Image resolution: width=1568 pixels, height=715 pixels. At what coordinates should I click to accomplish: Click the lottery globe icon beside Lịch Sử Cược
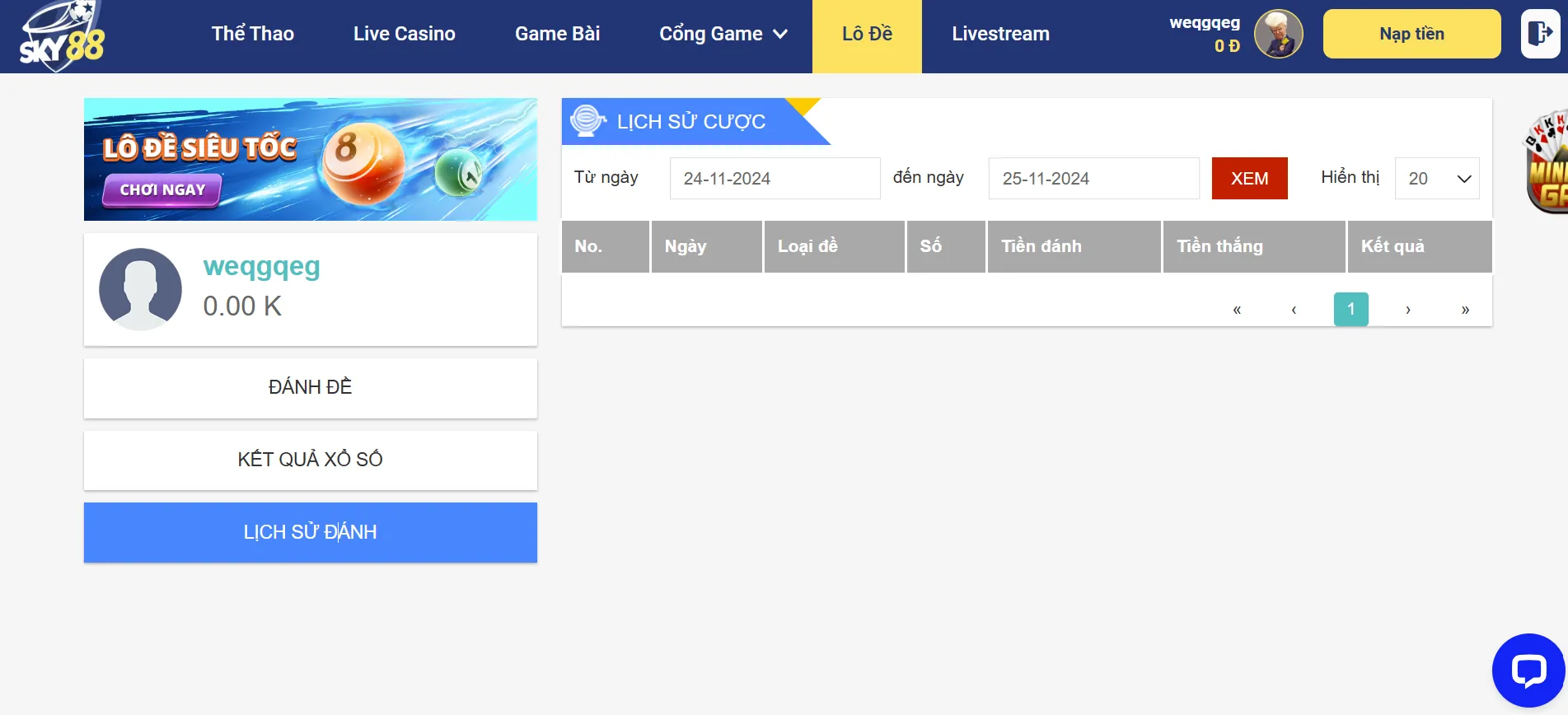click(x=587, y=120)
